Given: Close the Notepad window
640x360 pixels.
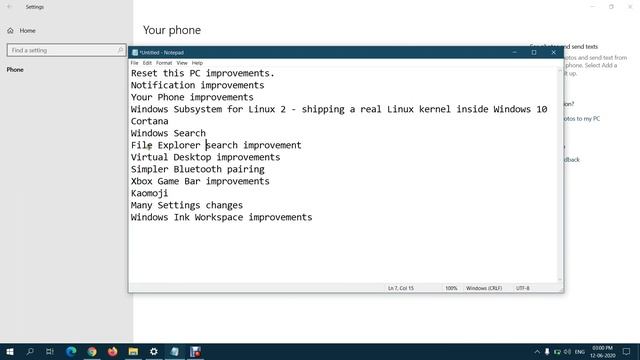Looking at the screenshot, I should pyautogui.click(x=553, y=52).
